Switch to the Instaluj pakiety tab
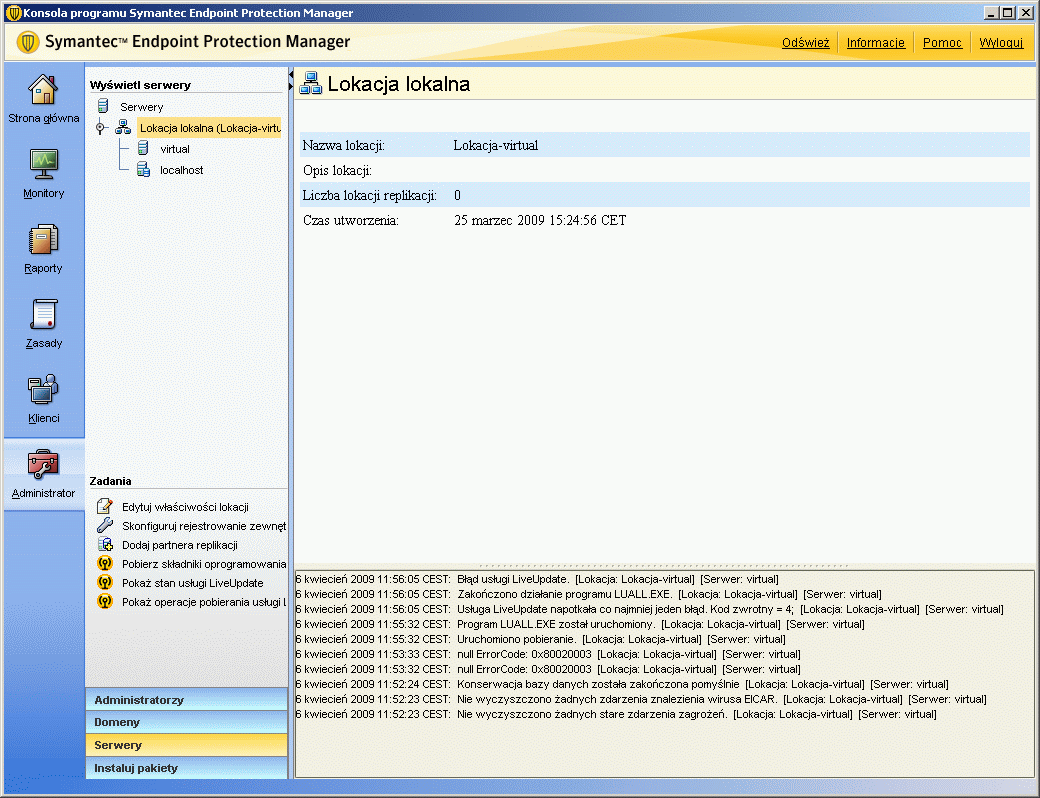This screenshot has width=1040, height=798. coord(186,767)
